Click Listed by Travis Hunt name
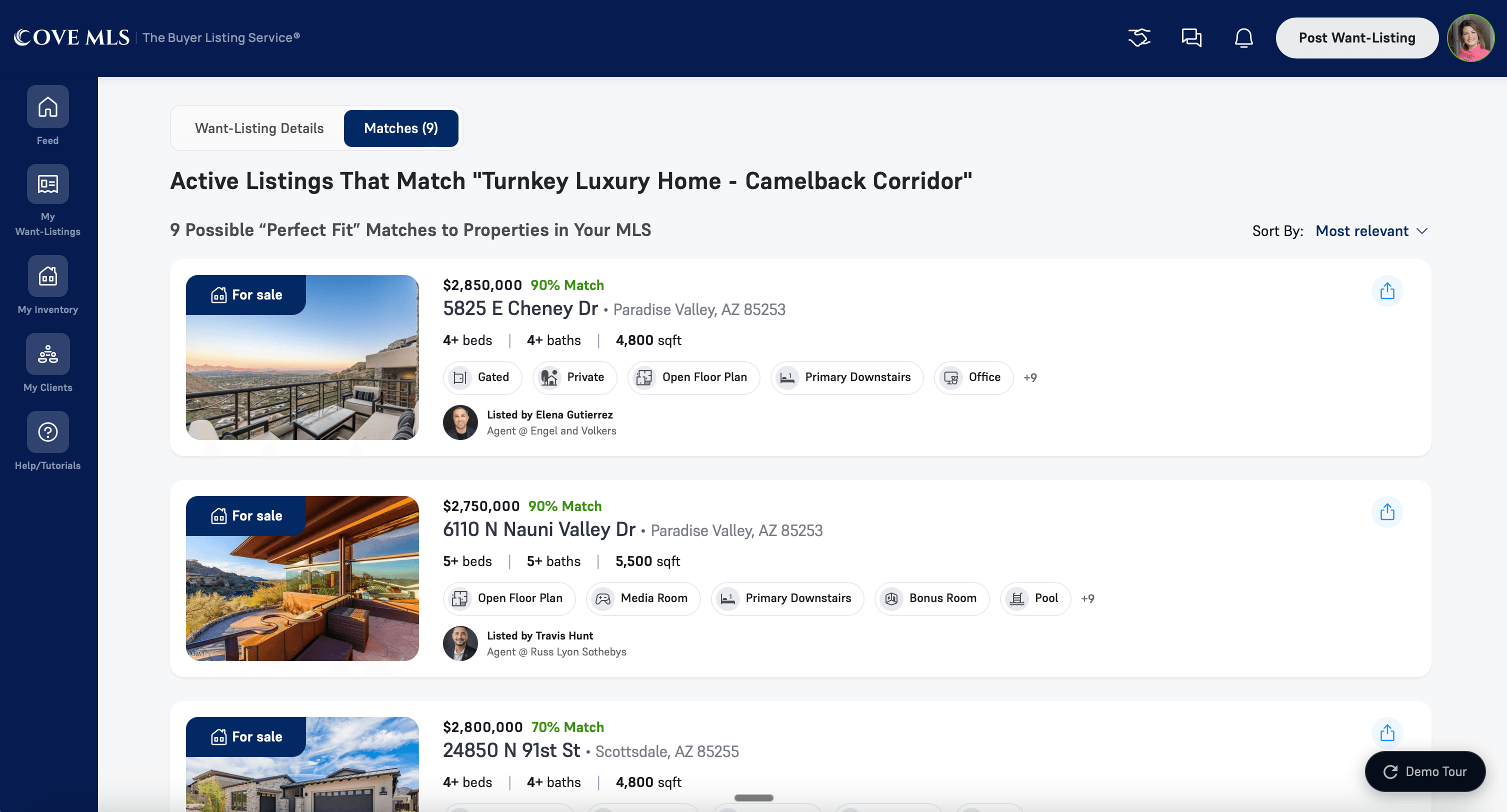 point(540,636)
